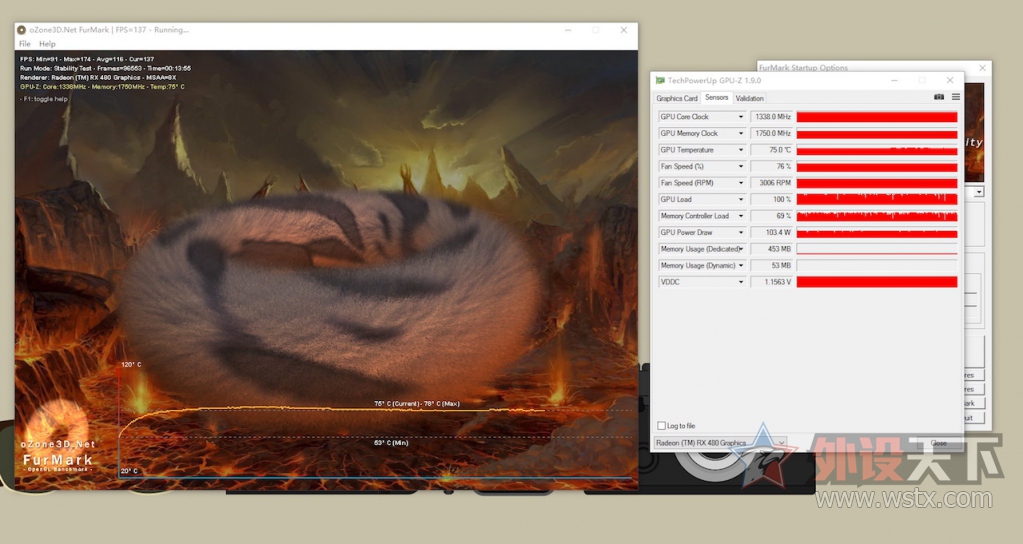Click the 75.0 °C temperature value
This screenshot has height=544, width=1023.
point(772,150)
